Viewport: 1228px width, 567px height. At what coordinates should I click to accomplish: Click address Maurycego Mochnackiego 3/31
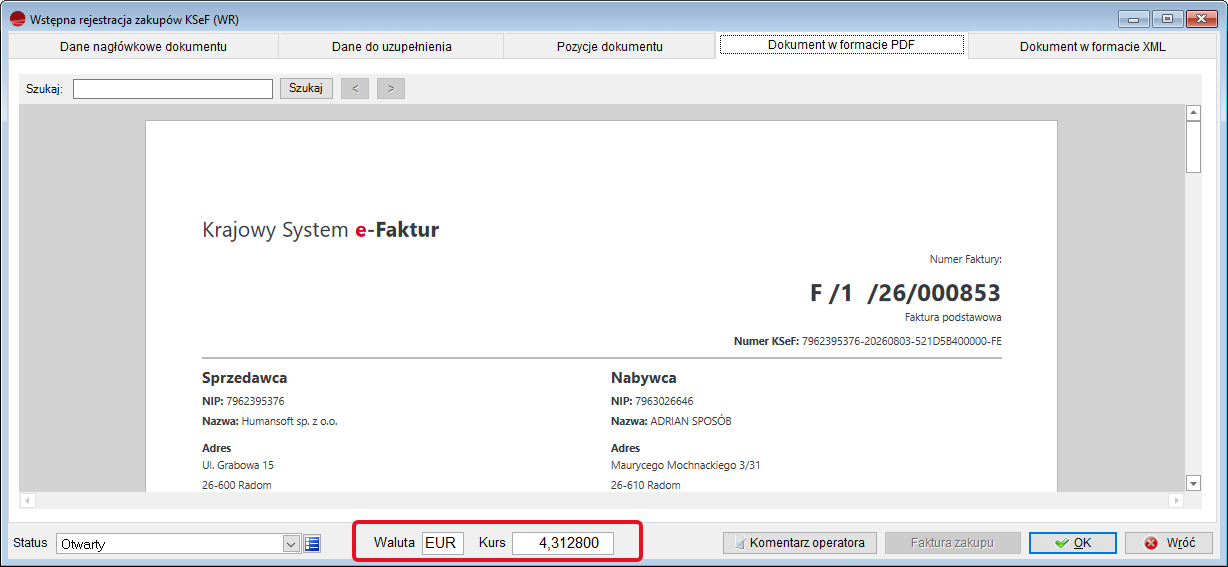tap(687, 465)
